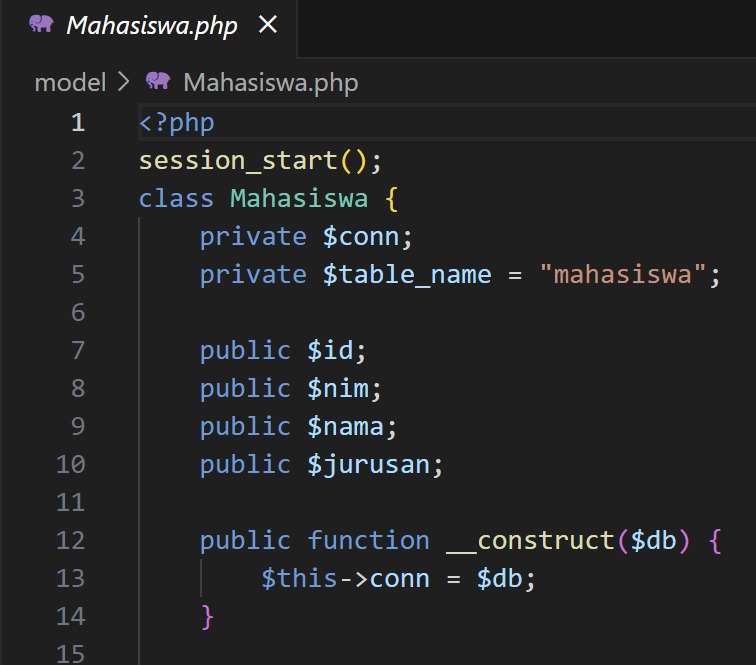Click the $jurusan property name
The image size is (756, 665).
[375, 465]
